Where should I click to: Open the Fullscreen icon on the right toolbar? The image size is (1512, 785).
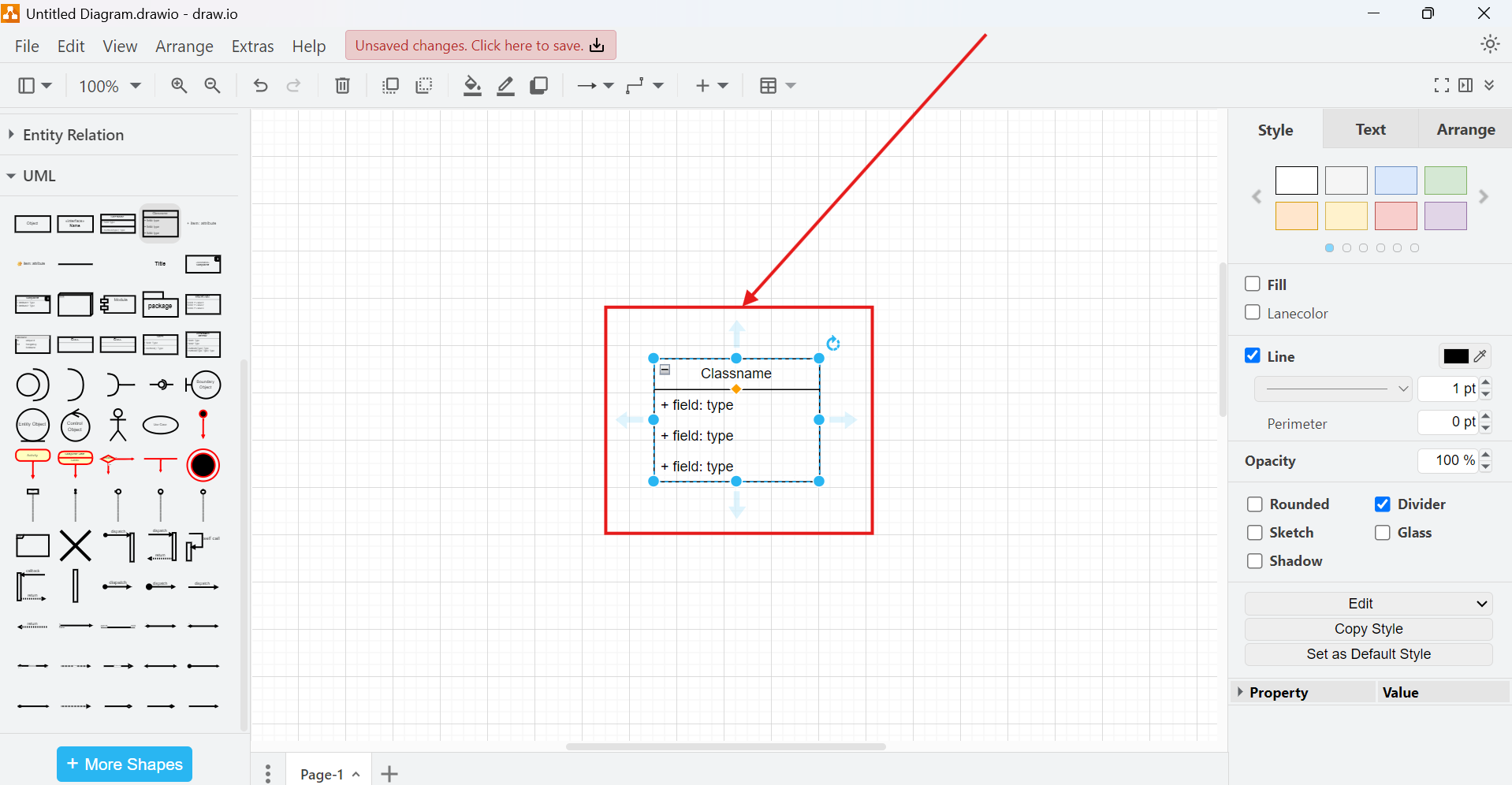(1442, 85)
